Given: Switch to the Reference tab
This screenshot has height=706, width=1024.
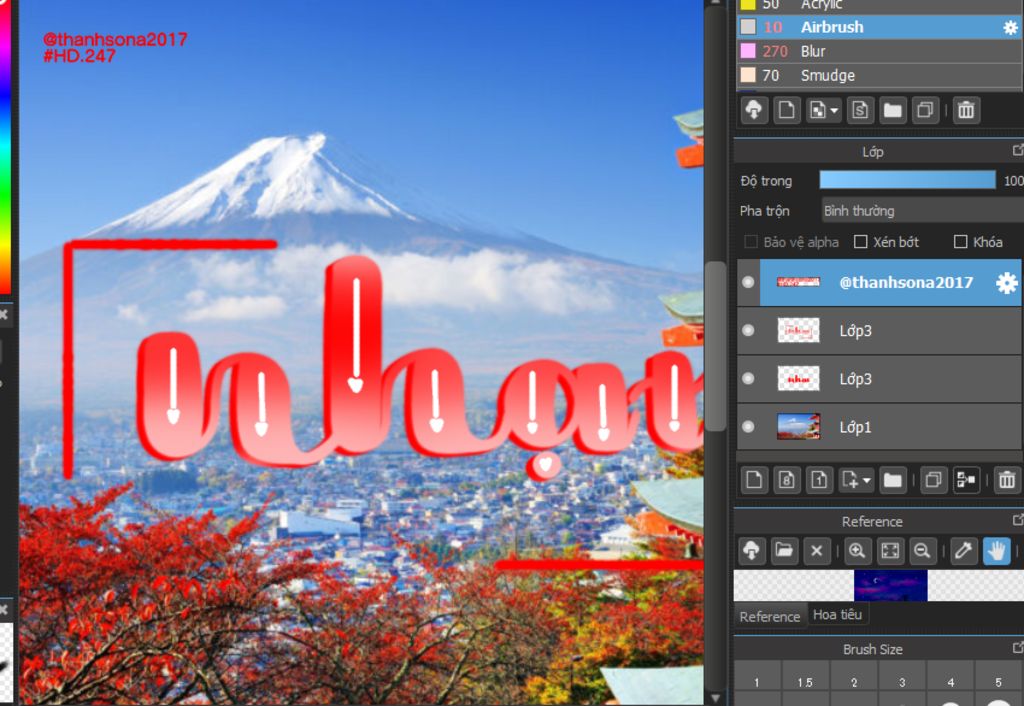Looking at the screenshot, I should tap(770, 617).
